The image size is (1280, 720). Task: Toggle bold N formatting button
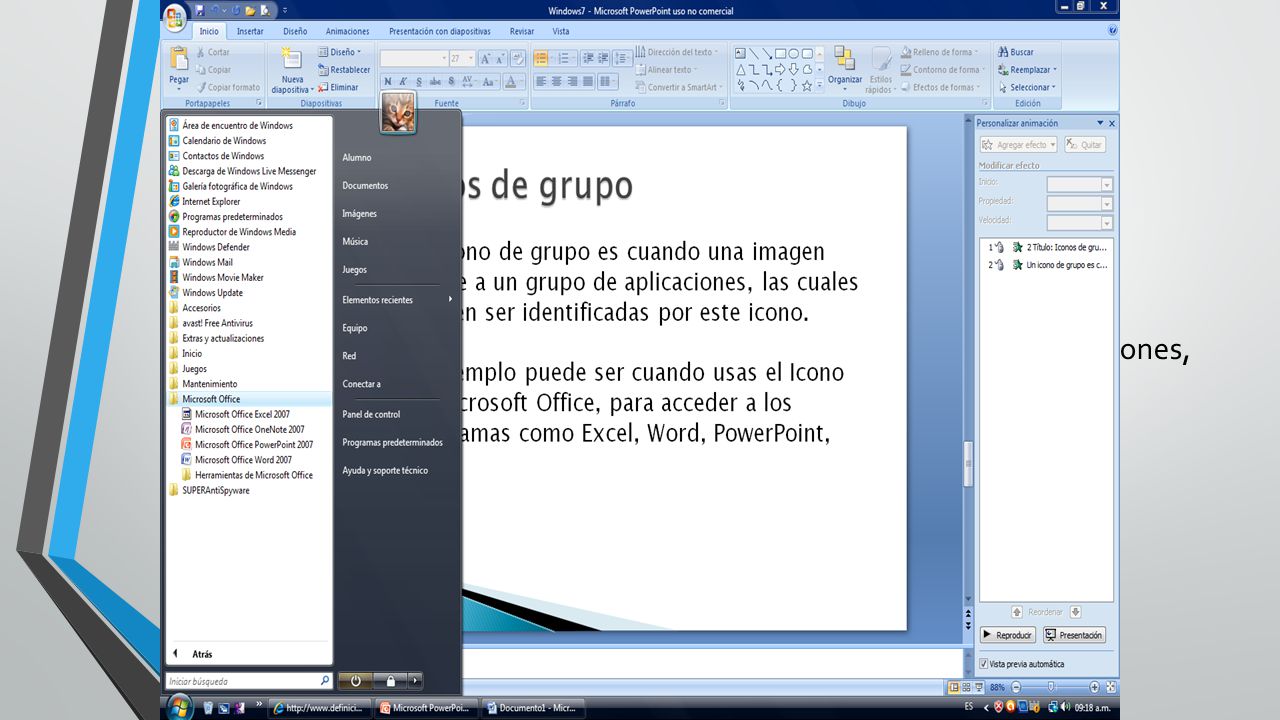click(388, 82)
